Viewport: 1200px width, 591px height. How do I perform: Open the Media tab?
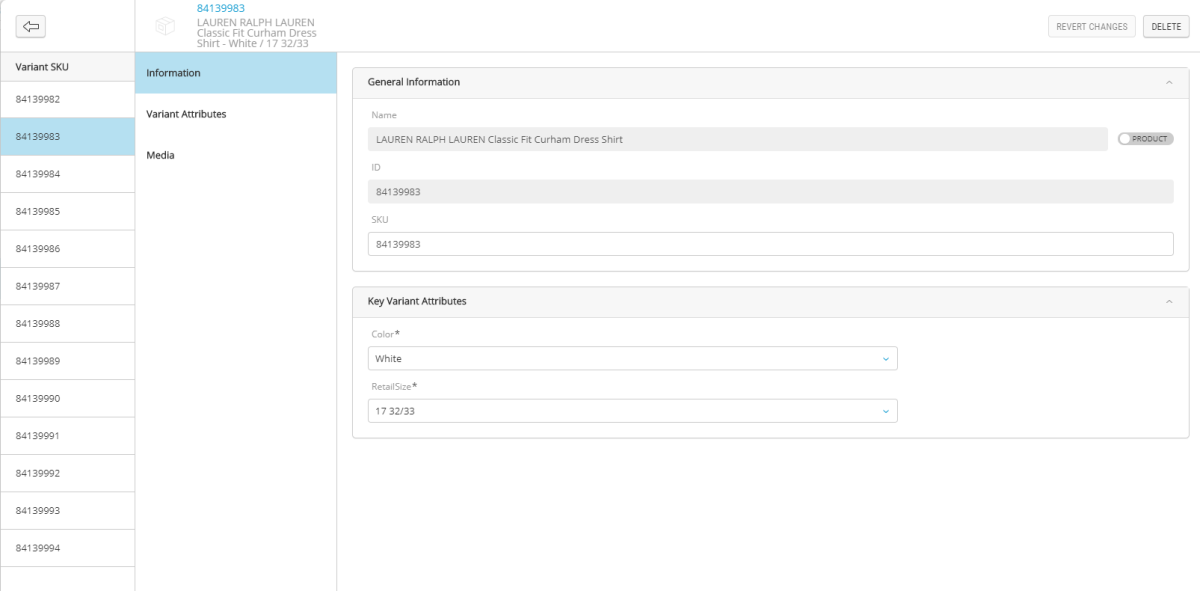[160, 155]
